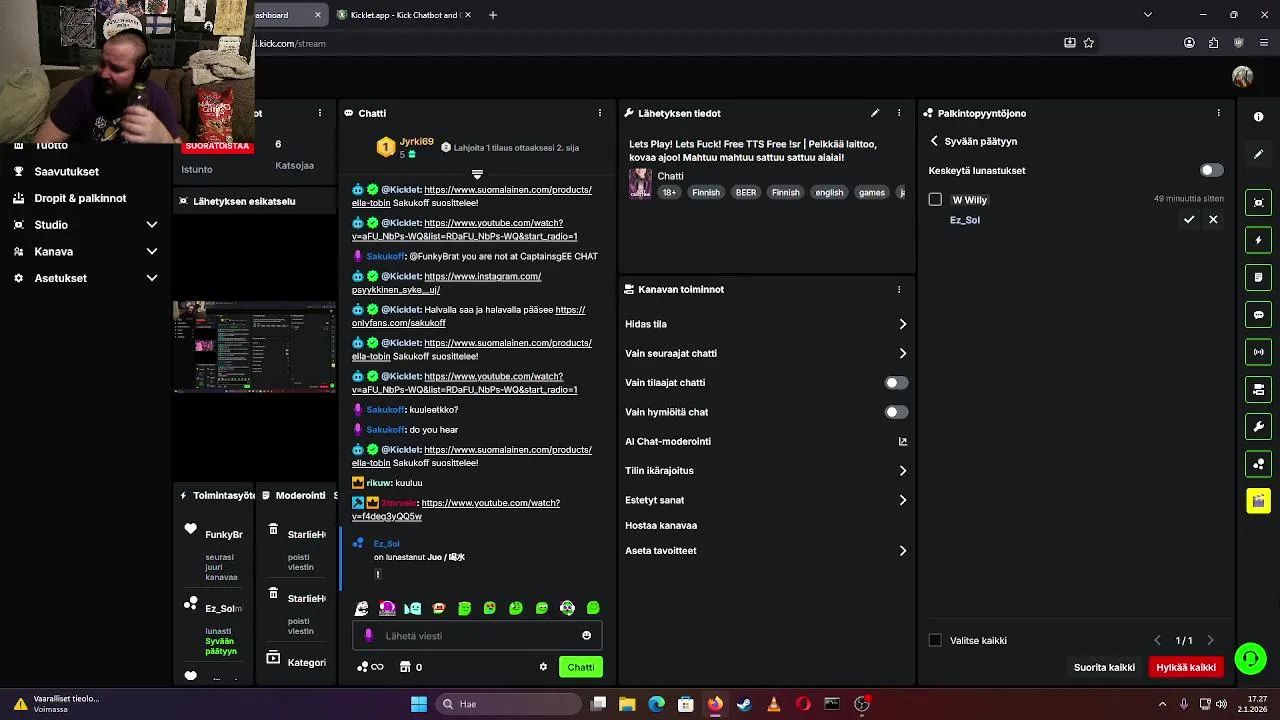This screenshot has width=1280, height=720.
Task: Click the yellow clip icon in sidebar
Action: pos(1259,501)
